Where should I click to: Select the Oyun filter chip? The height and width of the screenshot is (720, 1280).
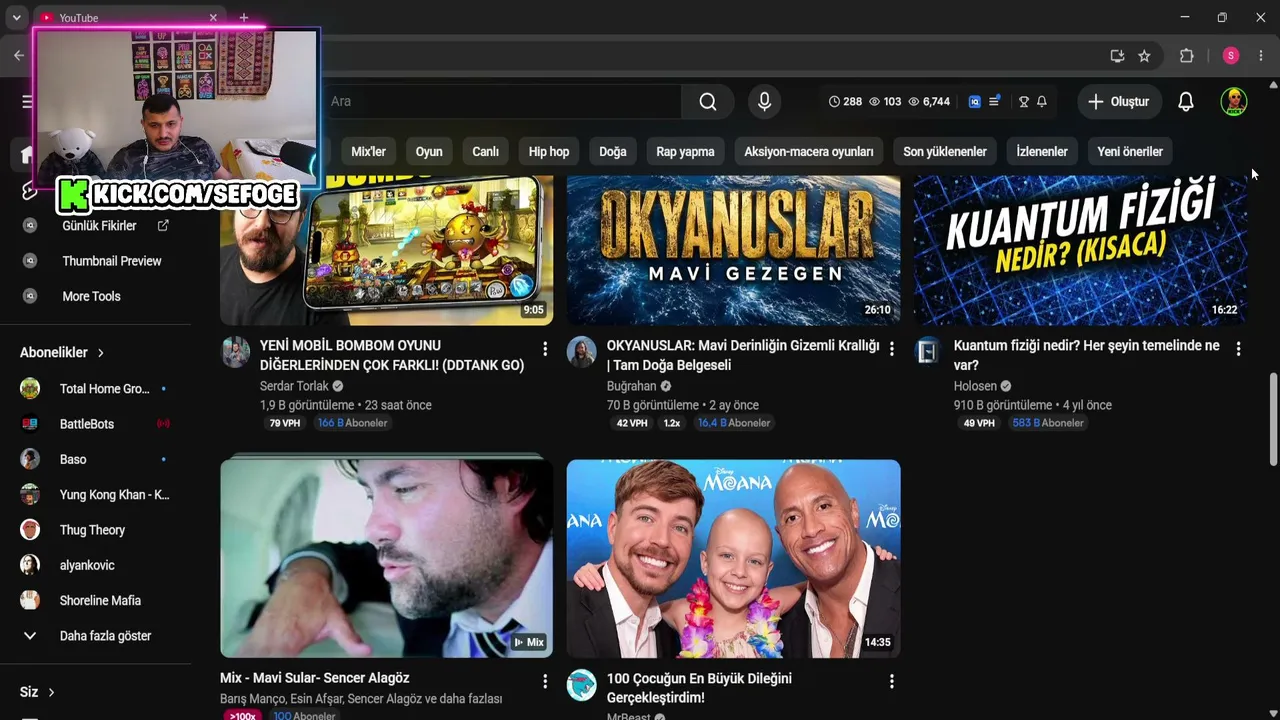429,152
